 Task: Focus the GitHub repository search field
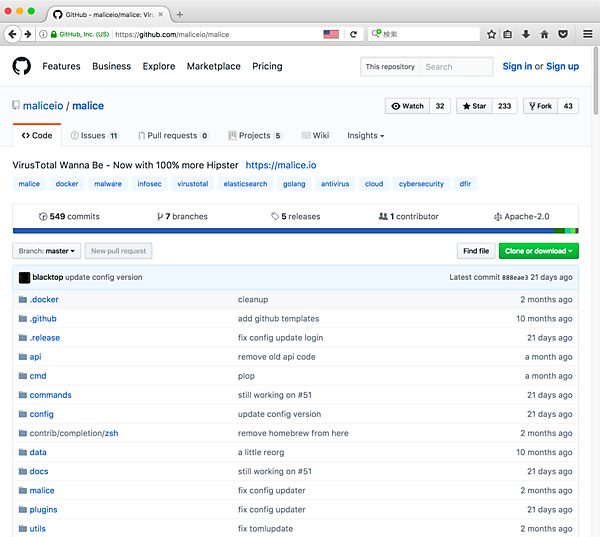pyautogui.click(x=455, y=67)
